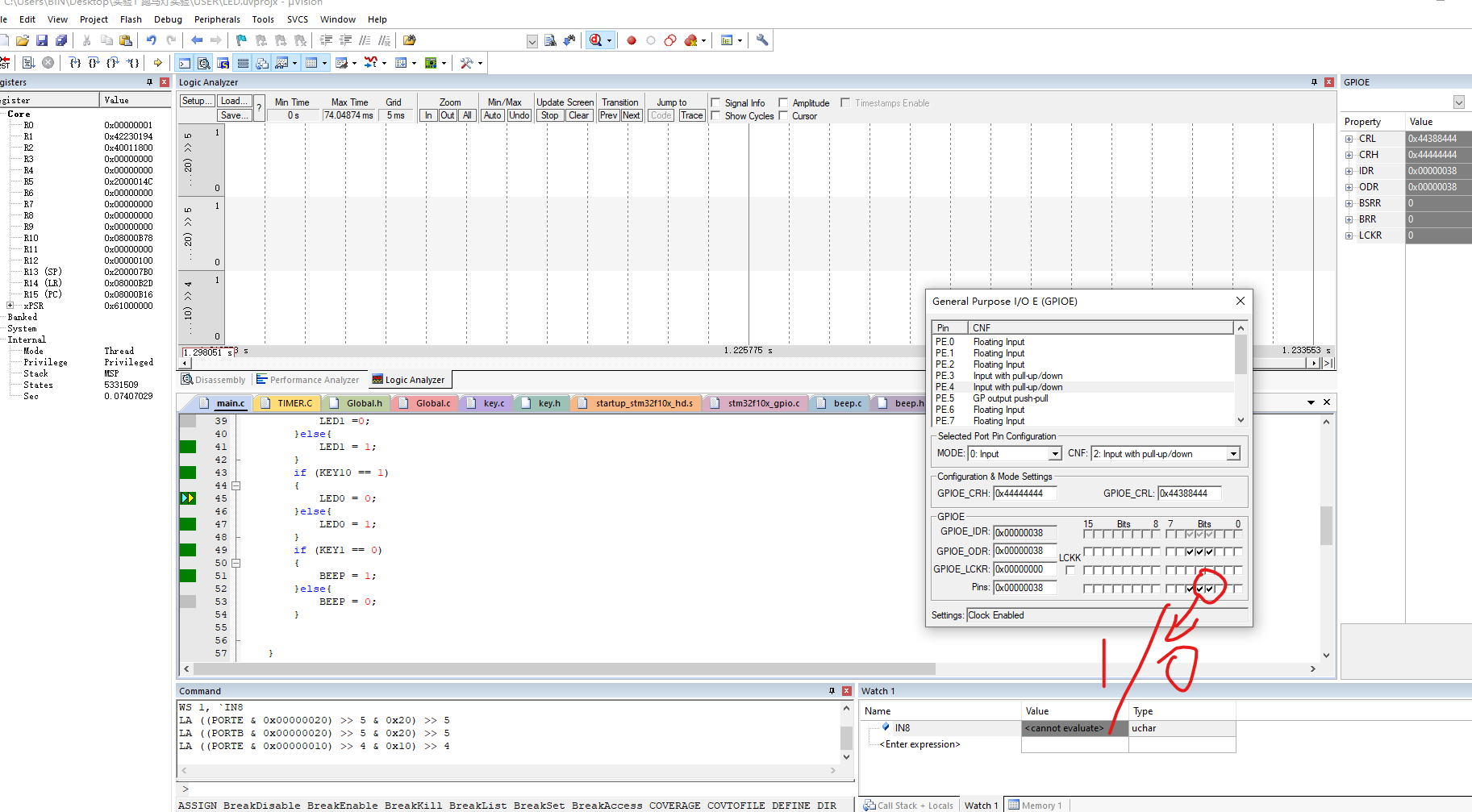Check GPIOE_LCKR bit 15 checkbox
This screenshot has width=1472, height=812.
tap(1088, 570)
